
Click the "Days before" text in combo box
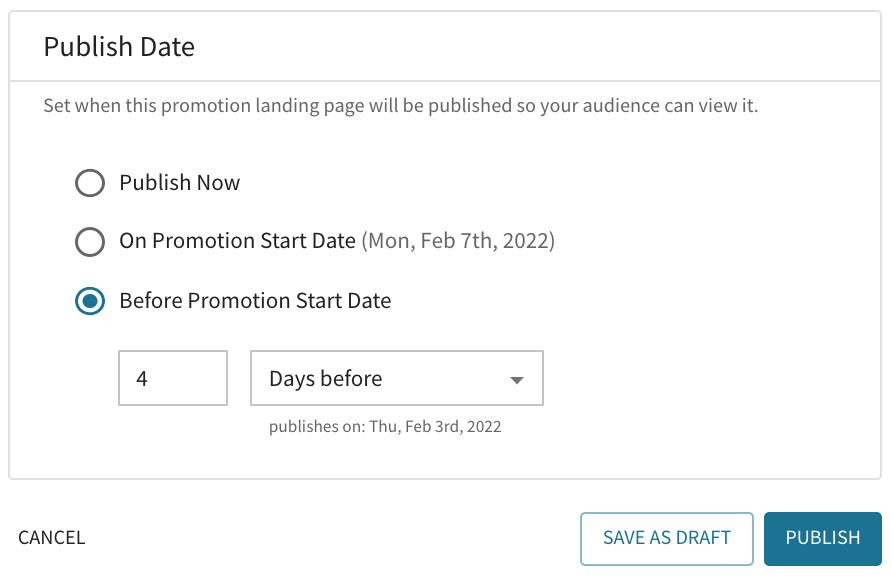pyautogui.click(x=326, y=379)
